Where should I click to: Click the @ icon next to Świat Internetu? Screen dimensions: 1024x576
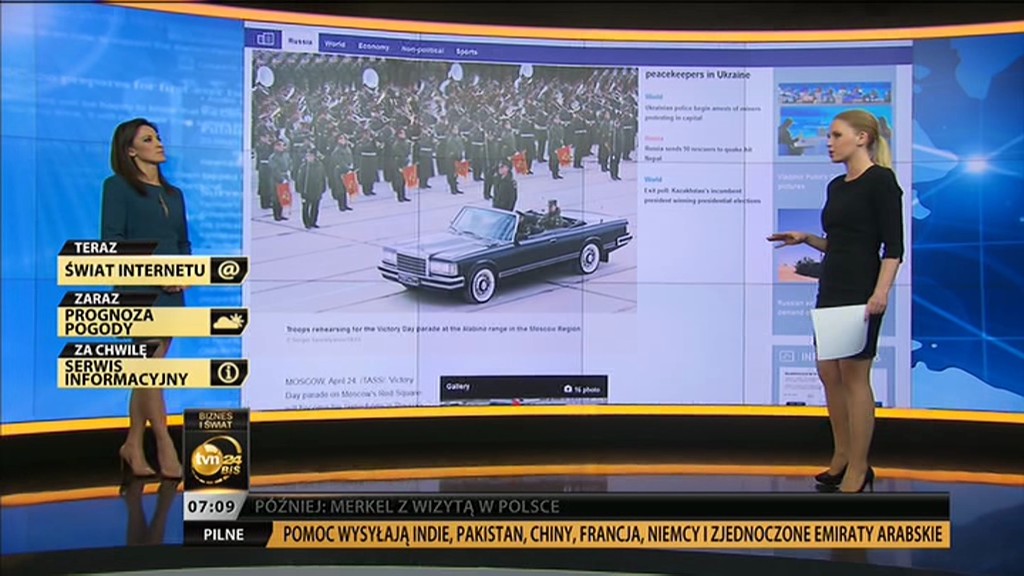click(x=228, y=270)
